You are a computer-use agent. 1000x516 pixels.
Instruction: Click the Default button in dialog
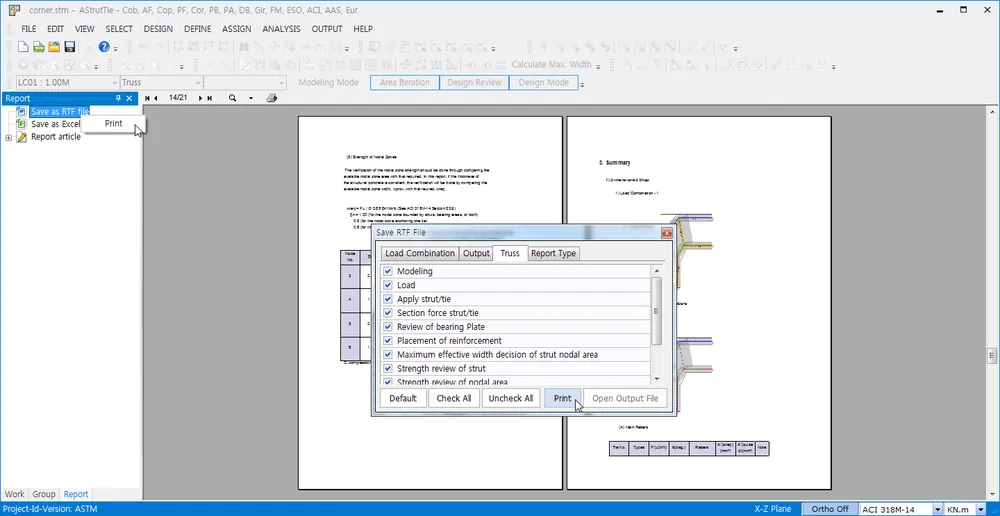(403, 398)
